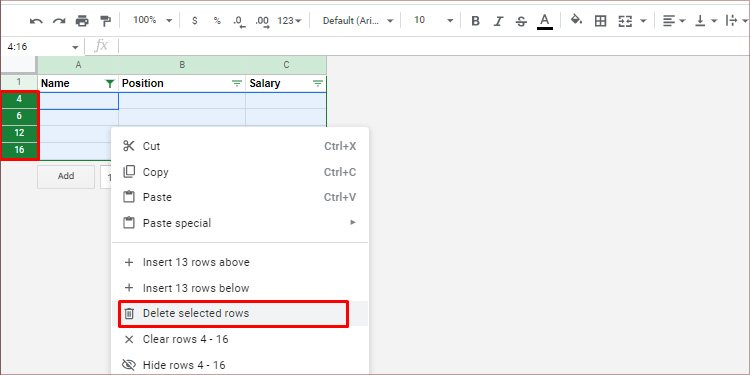Screen dimensions: 750x375
Task: Click cell A4 in the Name column
Action: 78,101
